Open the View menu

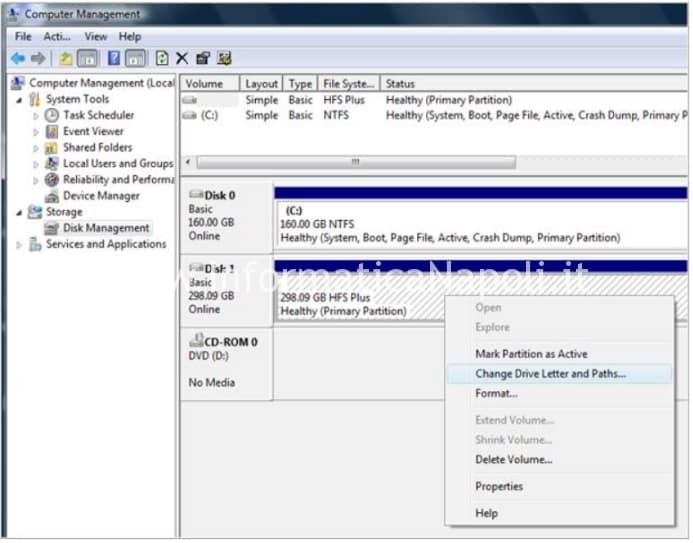pos(95,37)
